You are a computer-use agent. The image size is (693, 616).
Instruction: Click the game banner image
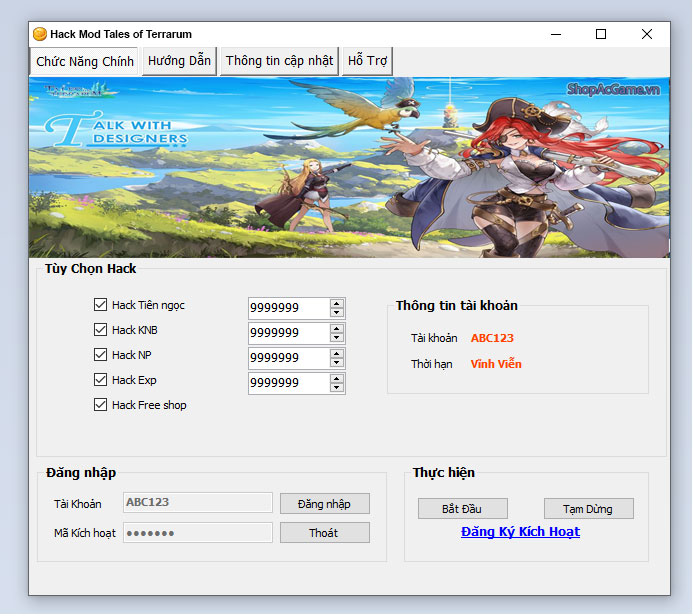click(x=349, y=167)
